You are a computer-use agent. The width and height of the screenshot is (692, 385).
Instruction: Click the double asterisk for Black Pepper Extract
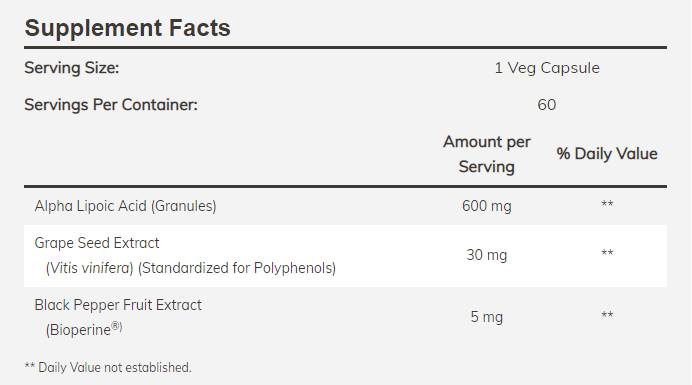tap(607, 314)
